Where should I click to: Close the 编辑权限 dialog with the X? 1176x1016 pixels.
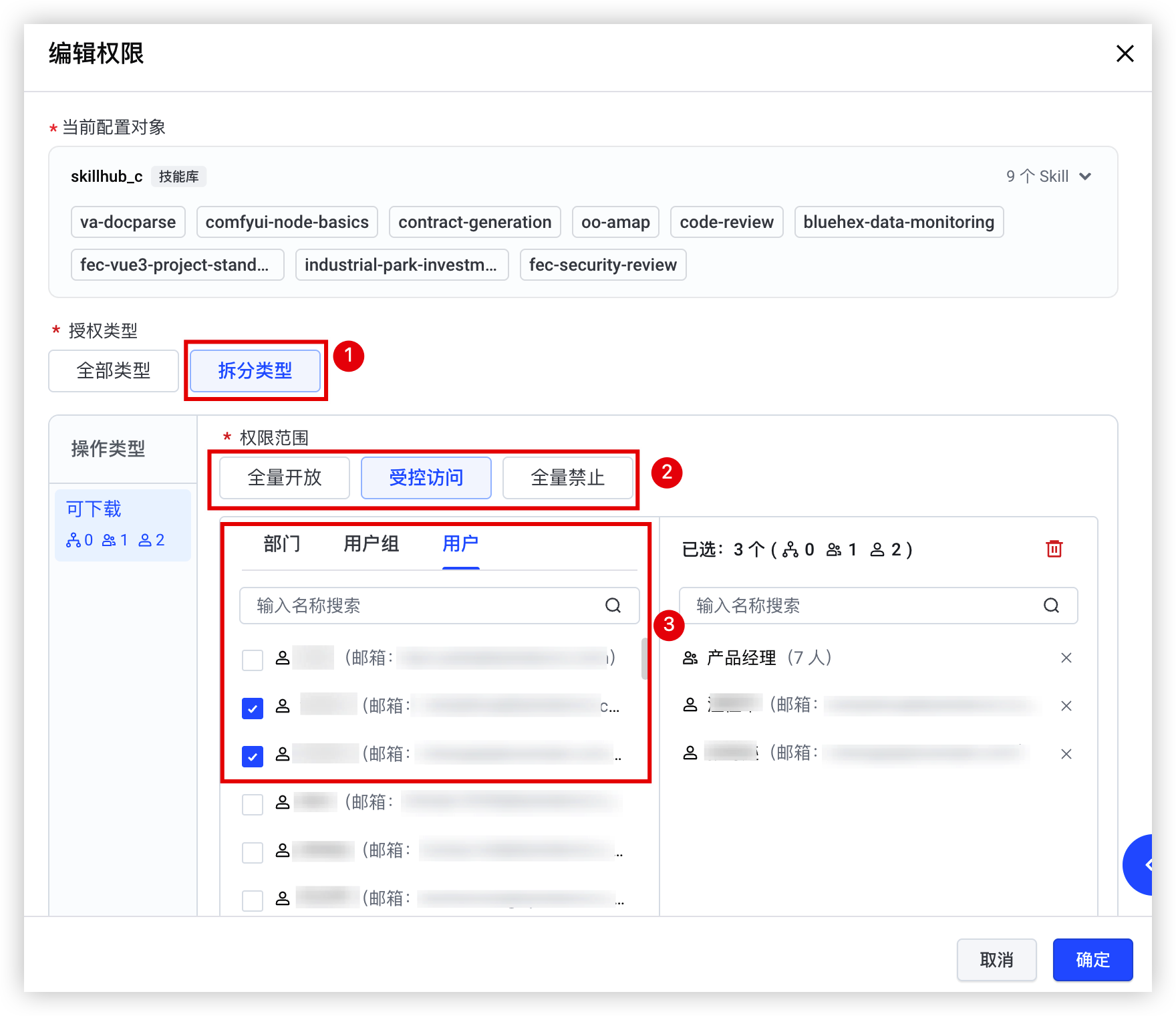click(x=1125, y=53)
